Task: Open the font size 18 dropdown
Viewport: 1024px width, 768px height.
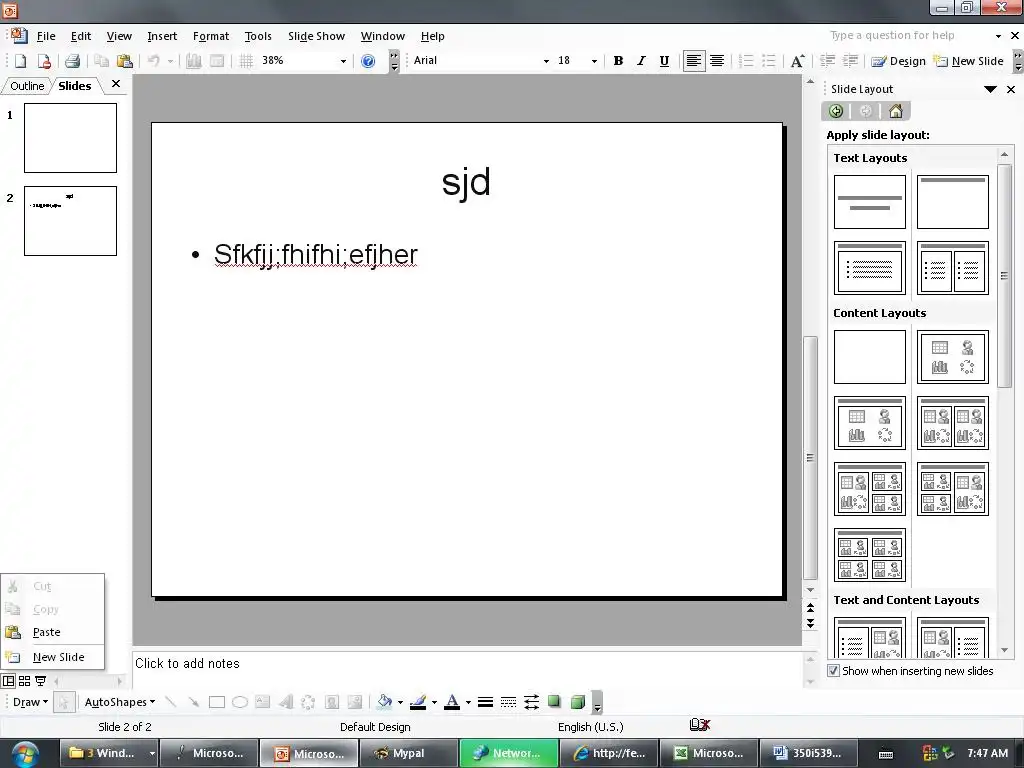Action: [x=594, y=61]
